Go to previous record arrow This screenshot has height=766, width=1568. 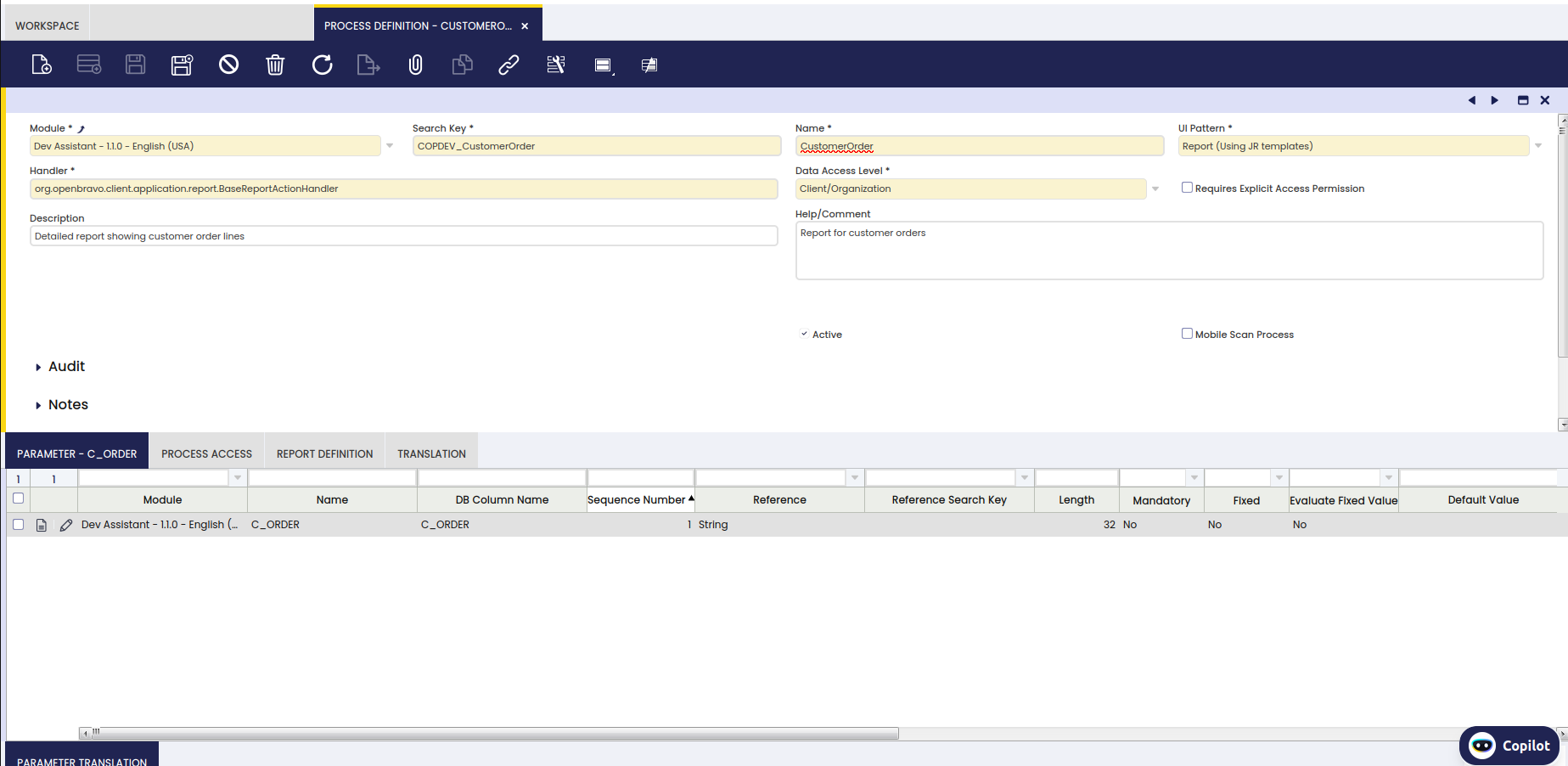click(x=1471, y=100)
